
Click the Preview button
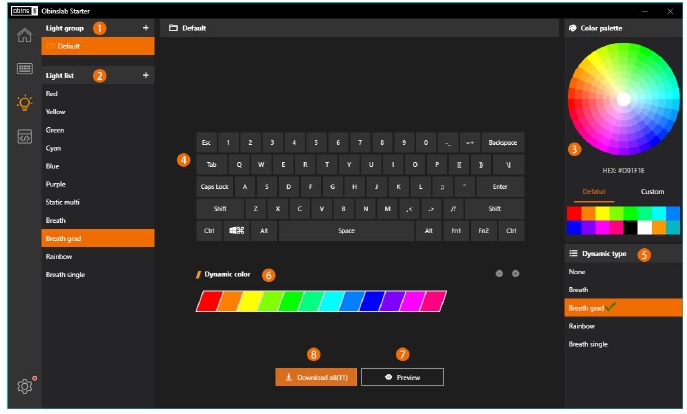(401, 378)
